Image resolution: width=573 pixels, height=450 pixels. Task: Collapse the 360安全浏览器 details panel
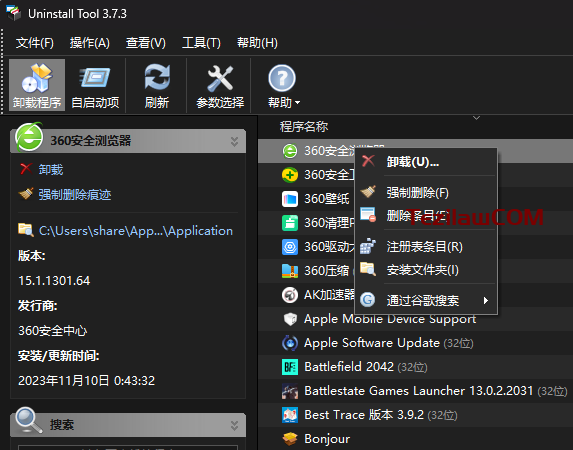tap(234, 141)
